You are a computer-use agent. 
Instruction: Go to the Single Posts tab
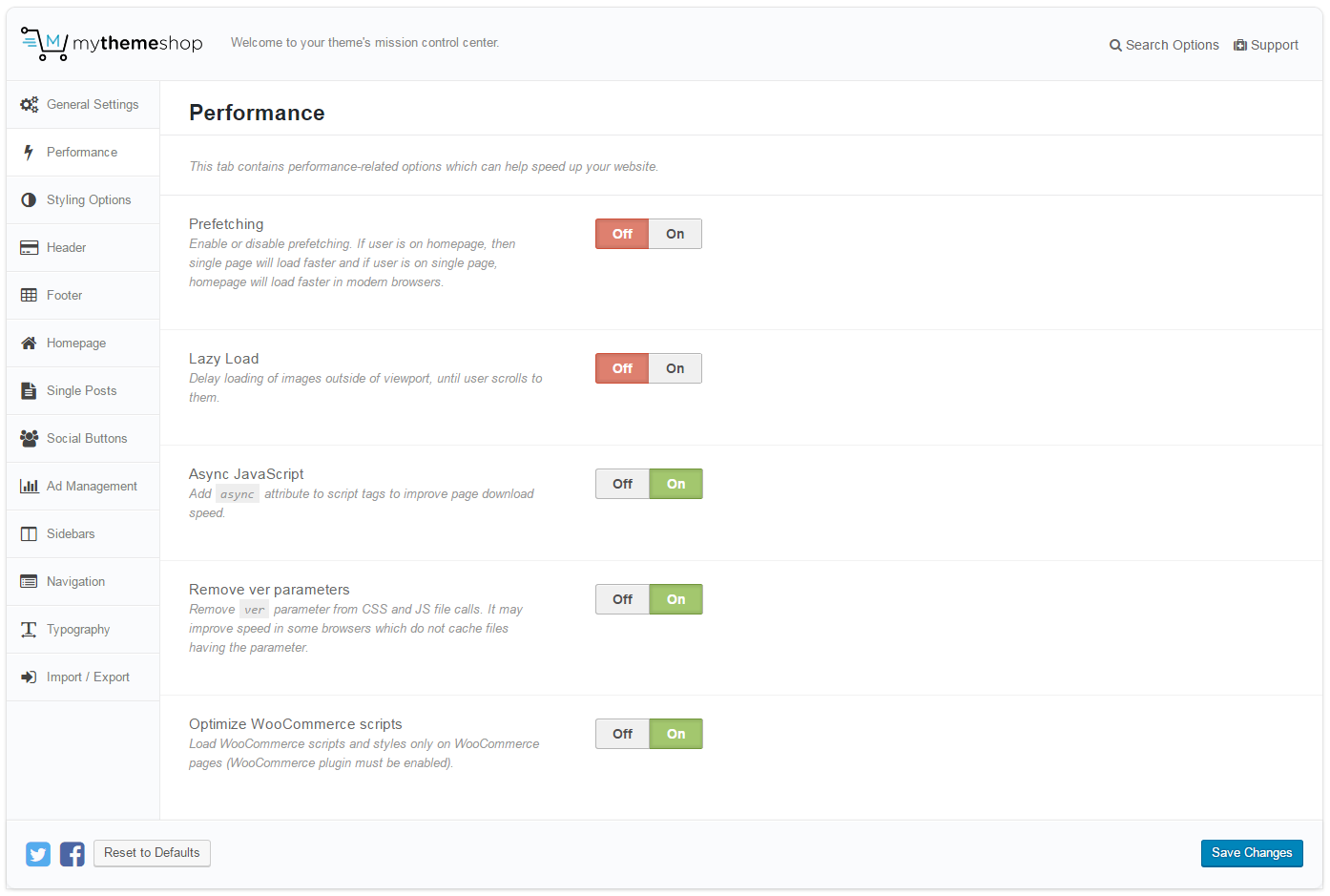81,391
